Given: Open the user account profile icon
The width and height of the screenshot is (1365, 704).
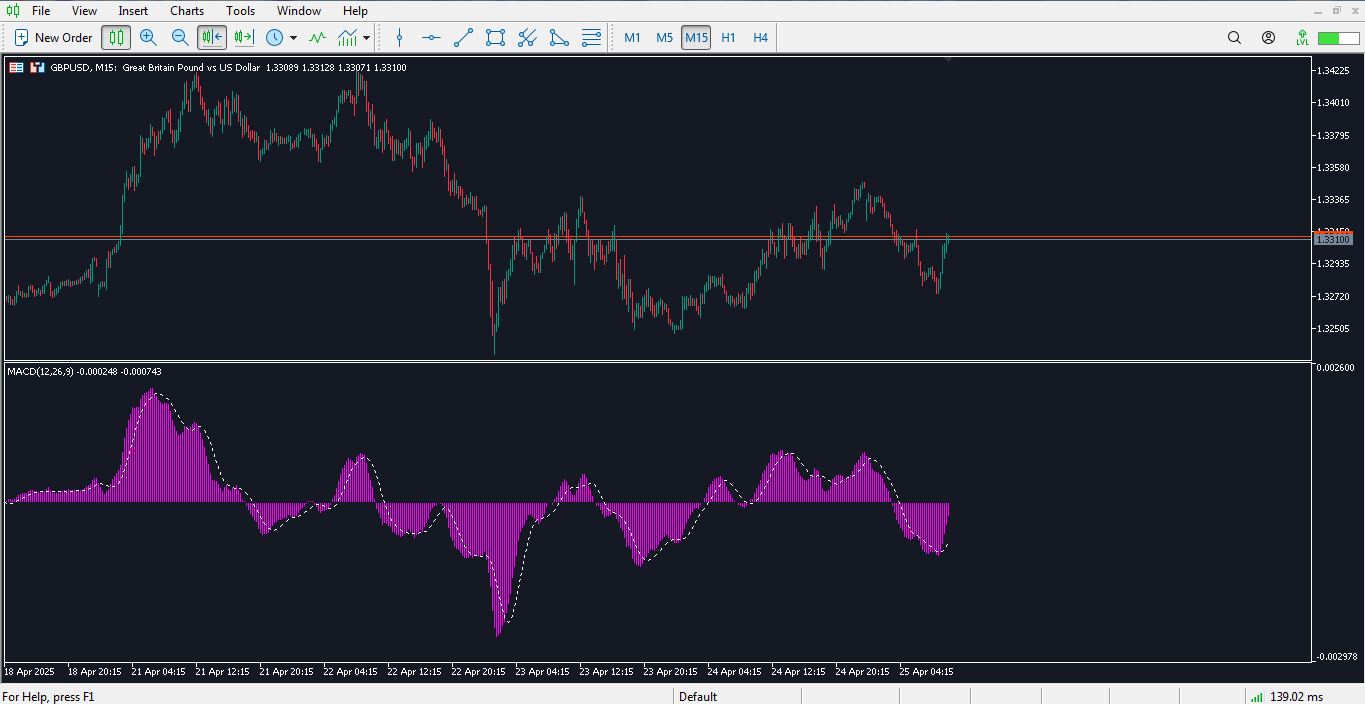Looking at the screenshot, I should coord(1268,38).
